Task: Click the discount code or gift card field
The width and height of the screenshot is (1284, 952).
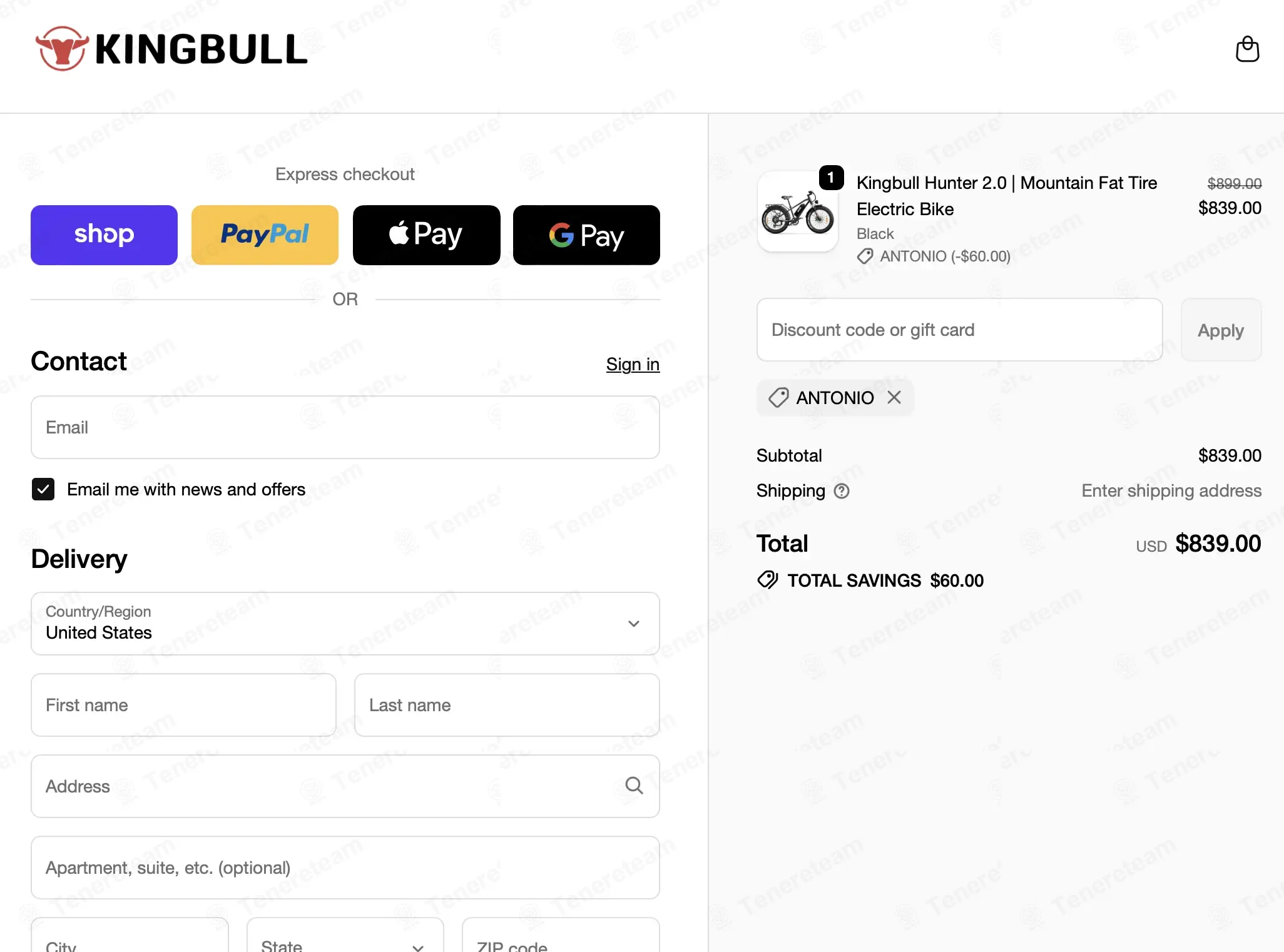Action: pyautogui.click(x=959, y=330)
